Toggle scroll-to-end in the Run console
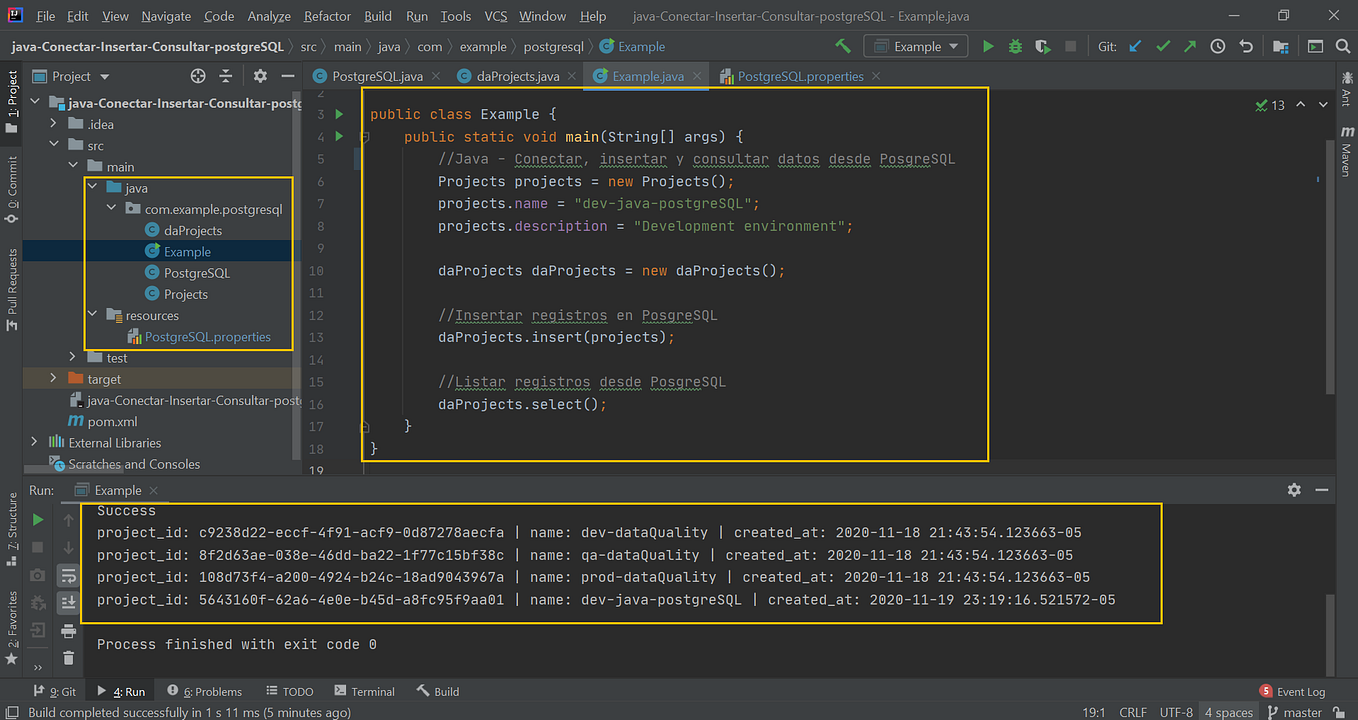 pyautogui.click(x=67, y=602)
